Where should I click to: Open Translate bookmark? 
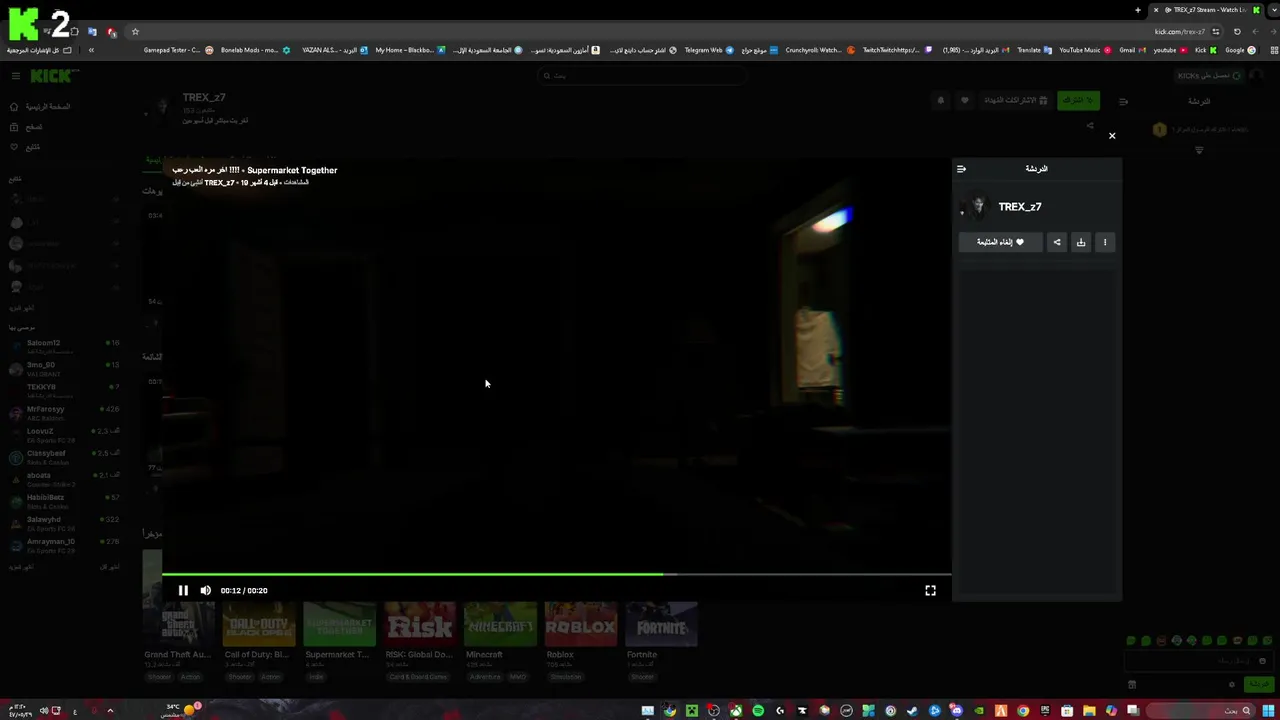(1034, 50)
